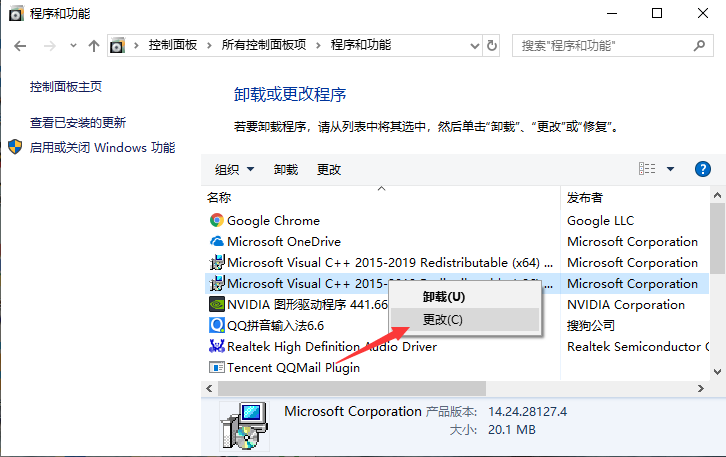This screenshot has height=457, width=726.
Task: Open 查看已安装的更新 link
Action: (78, 123)
